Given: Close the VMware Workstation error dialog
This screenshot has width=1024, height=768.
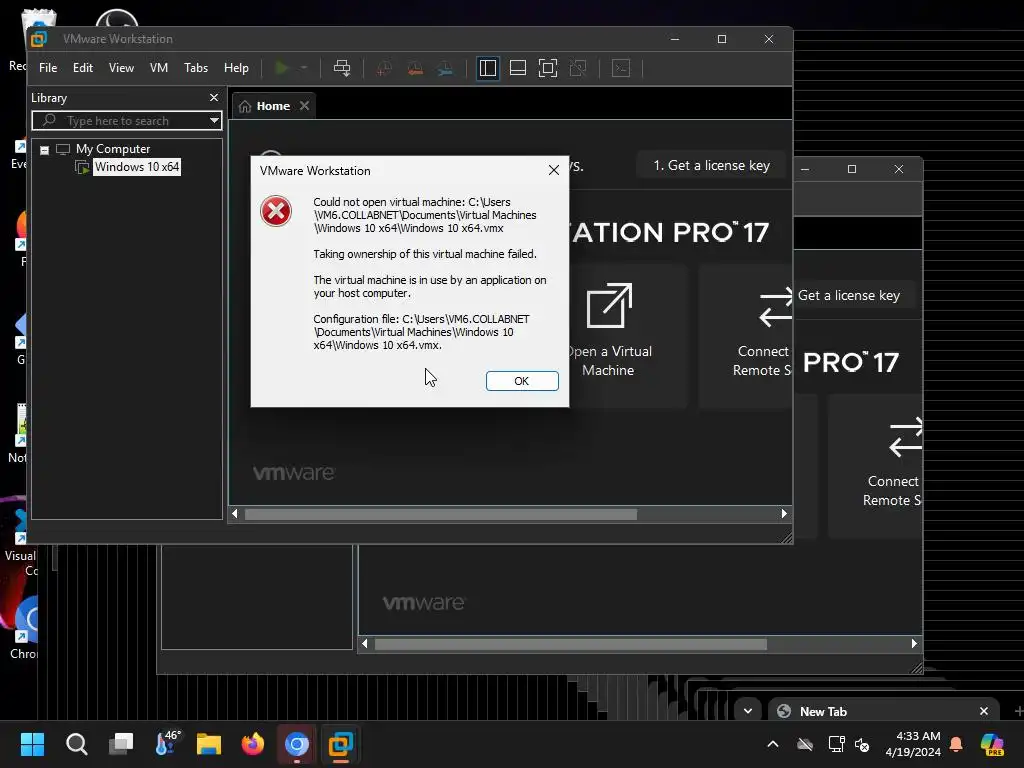Looking at the screenshot, I should [554, 170].
